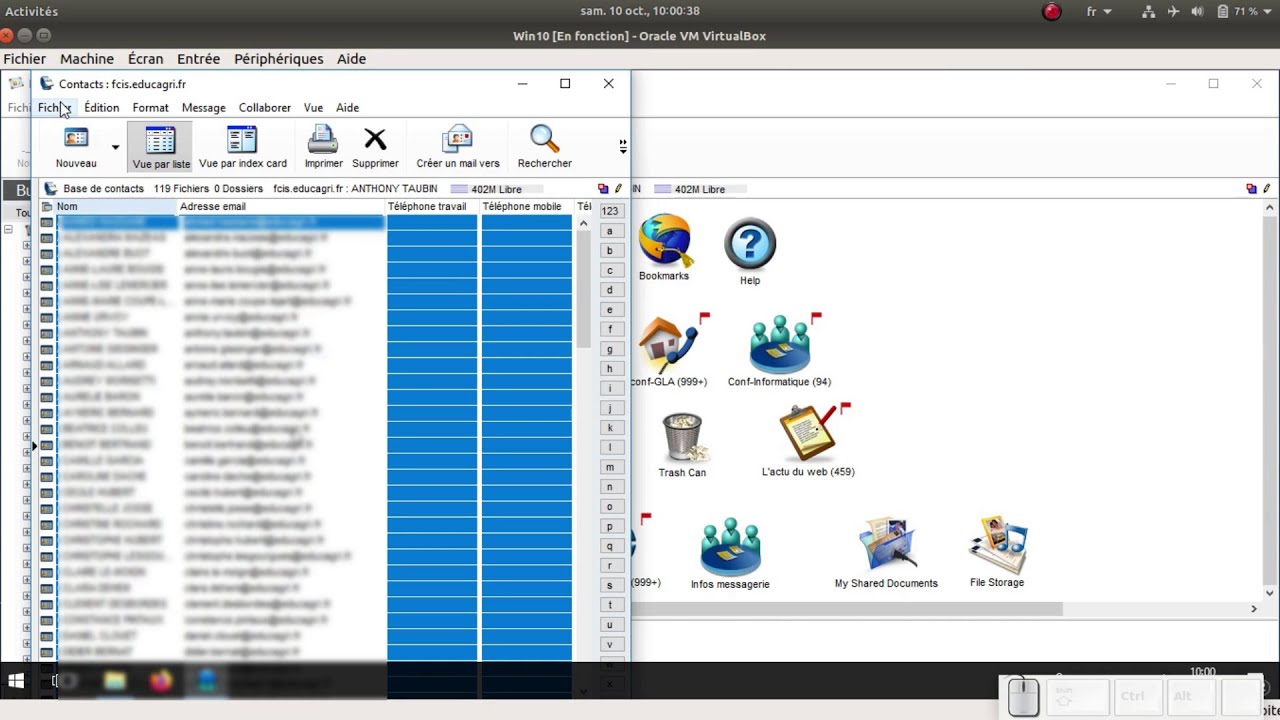
Task: Open the Collaborer menu
Action: point(264,107)
